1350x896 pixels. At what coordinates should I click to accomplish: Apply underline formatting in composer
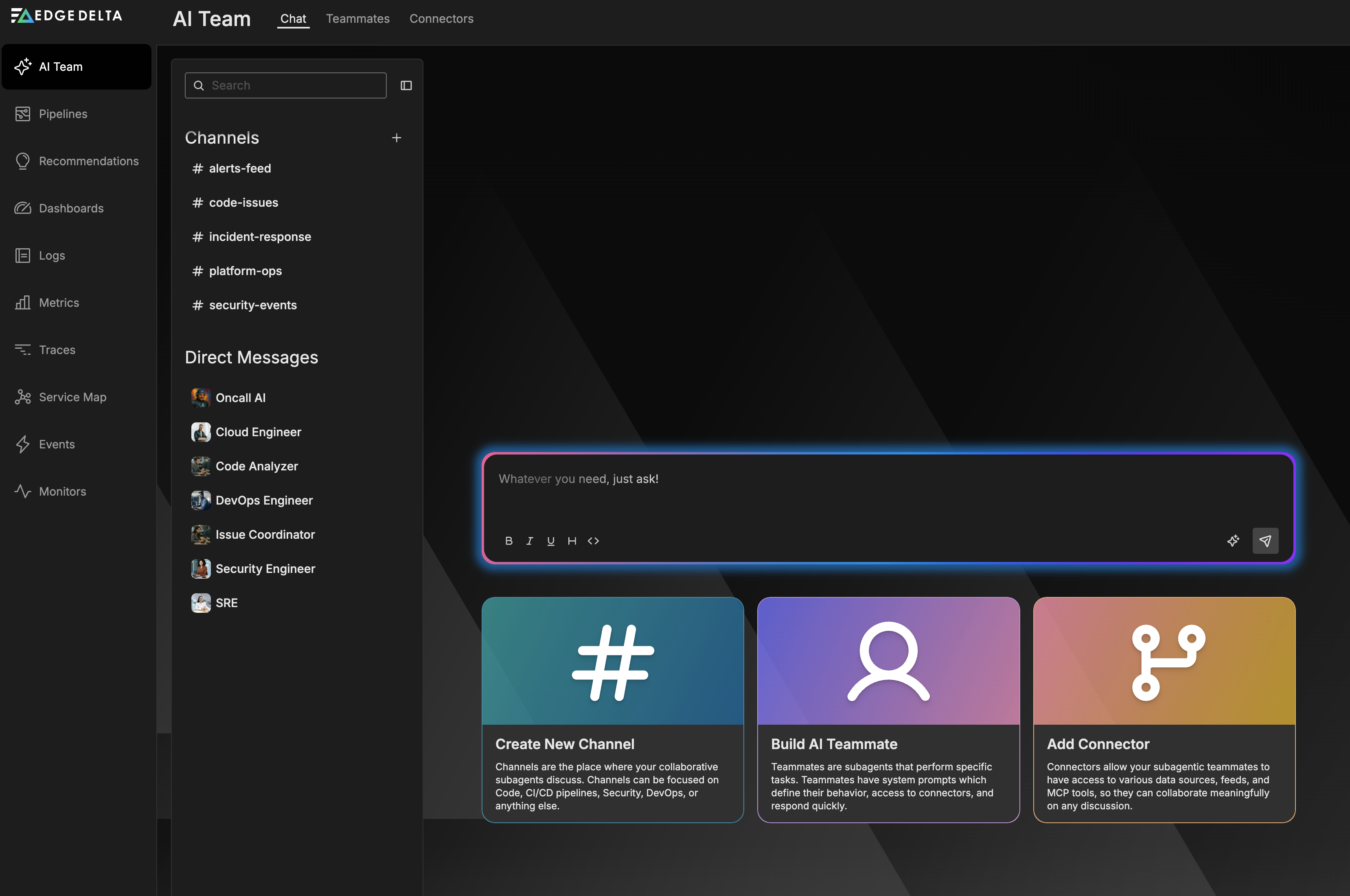coord(550,541)
